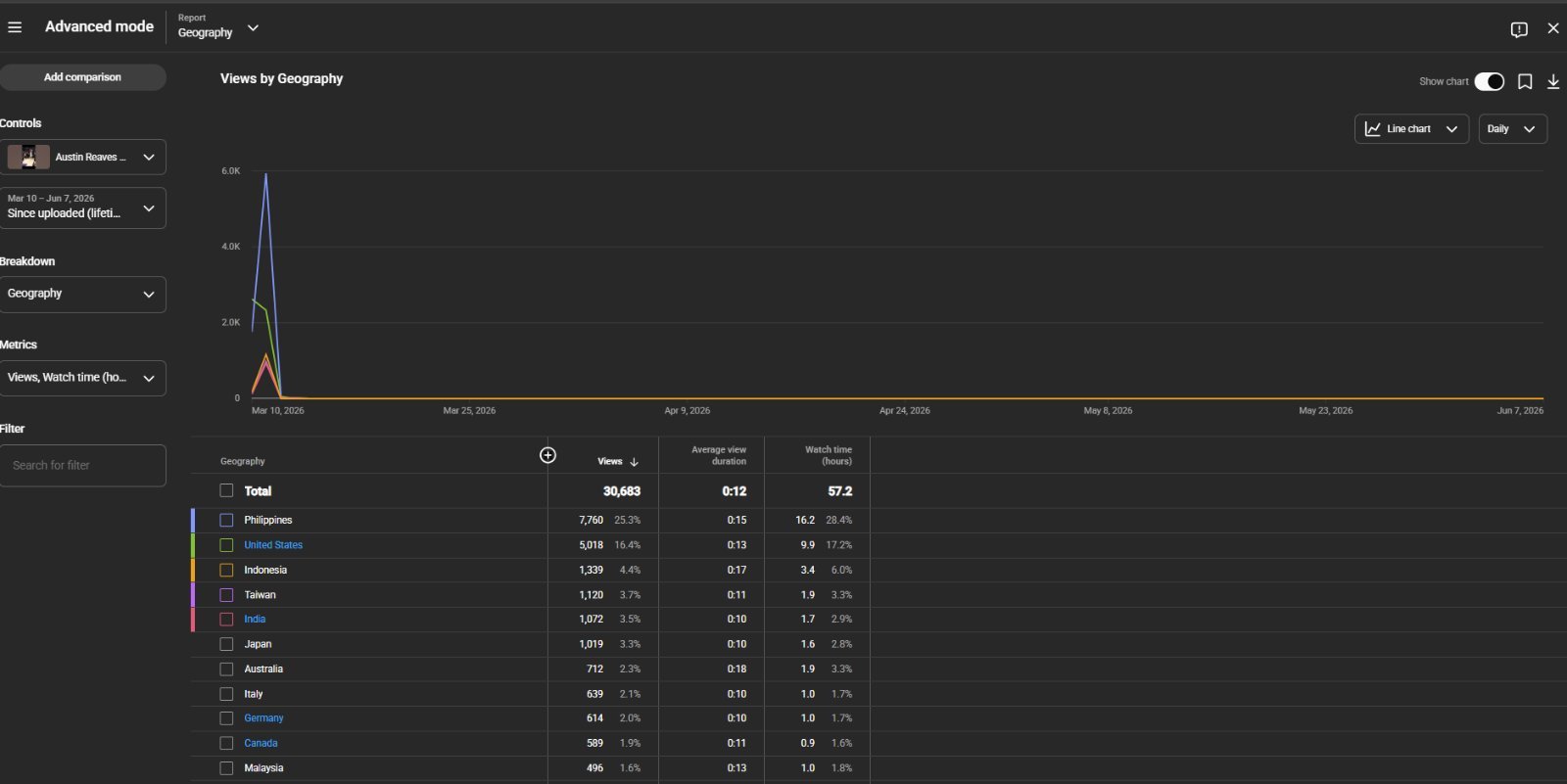The image size is (1567, 784).
Task: Click the Japan row label
Action: tap(258, 645)
